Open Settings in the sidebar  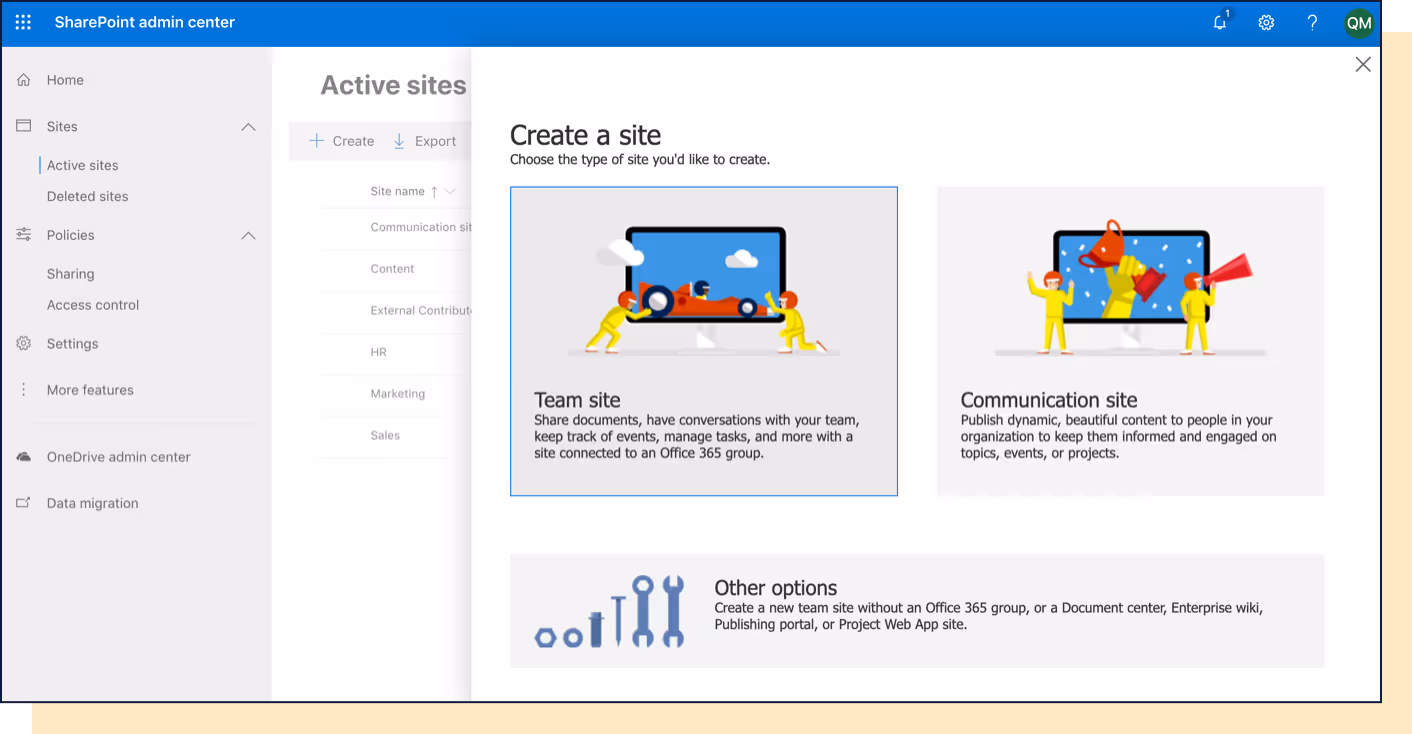(x=73, y=344)
